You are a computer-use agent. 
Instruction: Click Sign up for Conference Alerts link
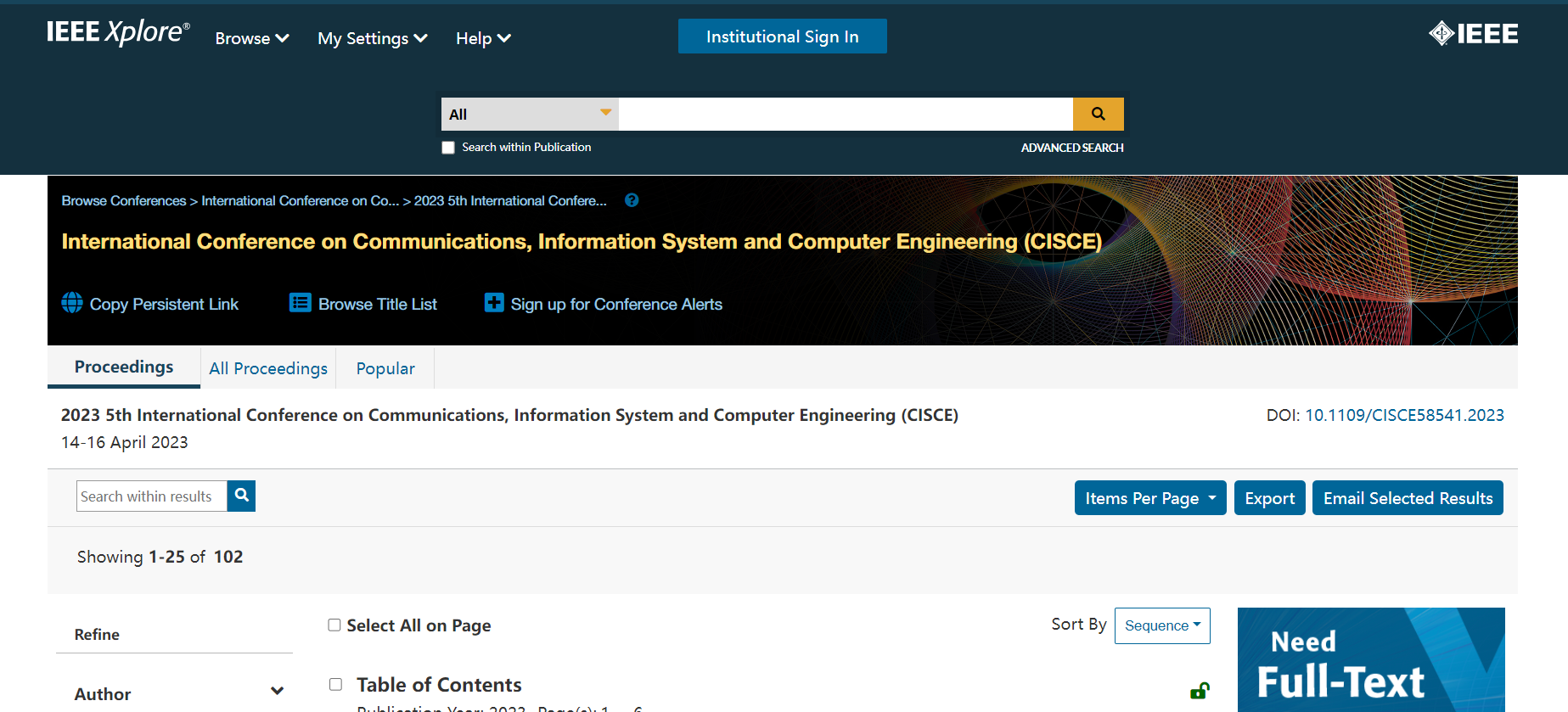(616, 304)
